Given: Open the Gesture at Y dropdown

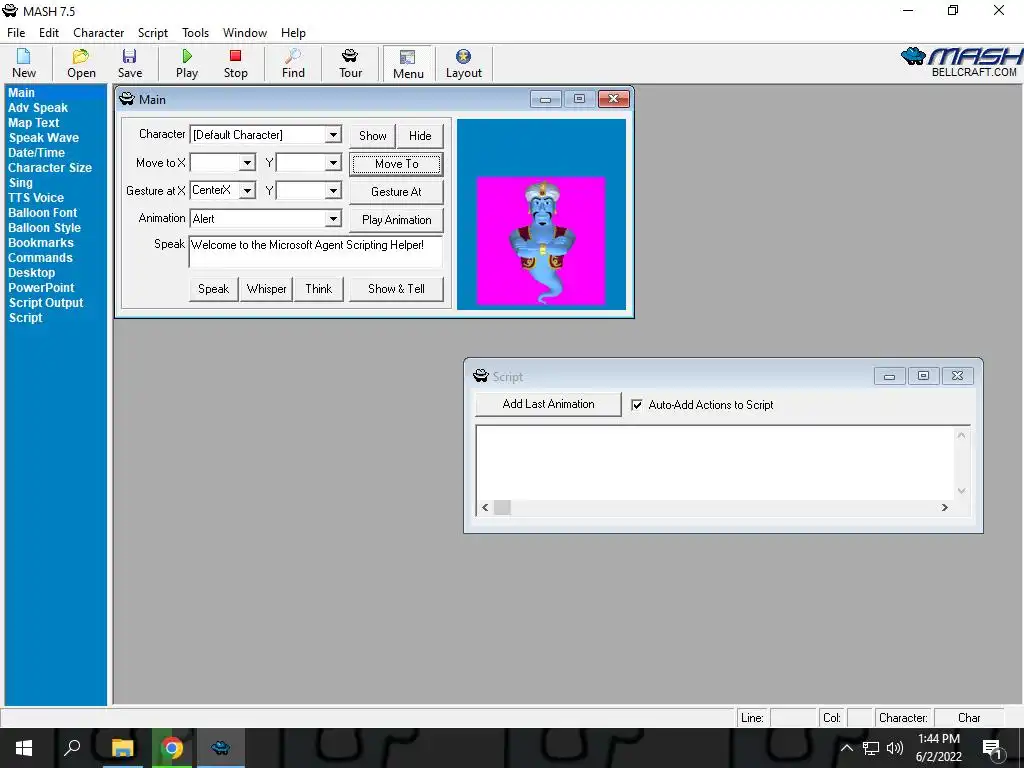Looking at the screenshot, I should (333, 191).
